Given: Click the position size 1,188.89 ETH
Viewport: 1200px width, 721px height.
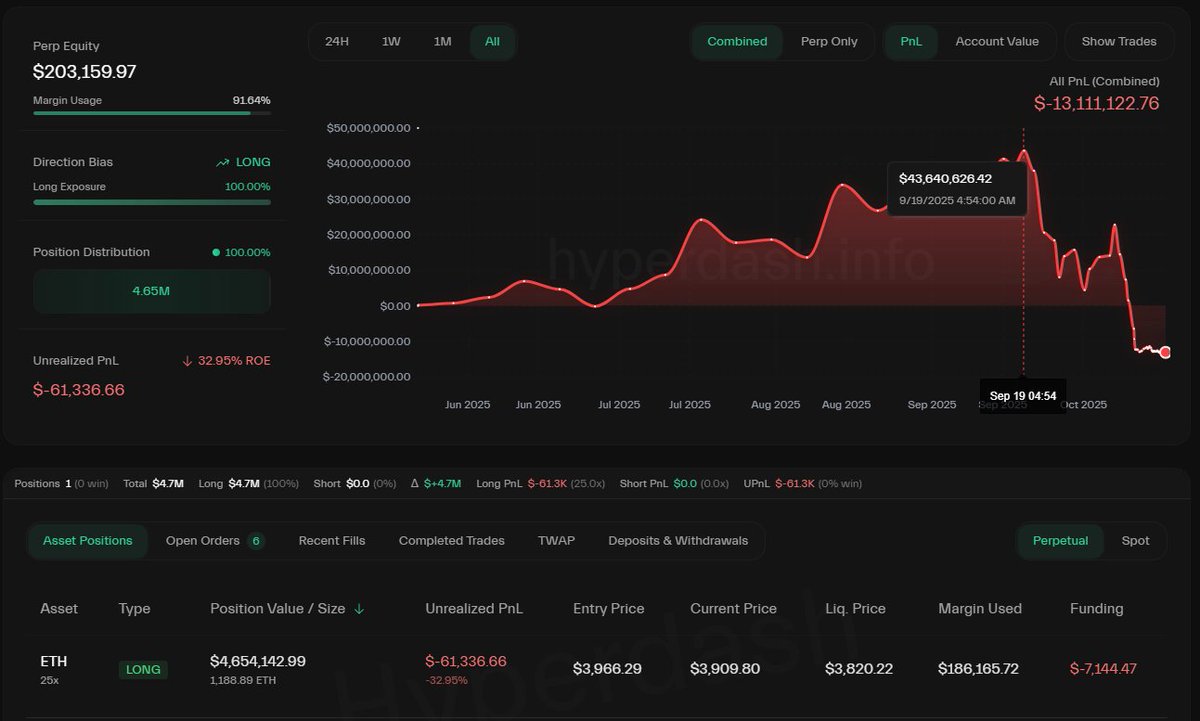Looking at the screenshot, I should (x=242, y=680).
